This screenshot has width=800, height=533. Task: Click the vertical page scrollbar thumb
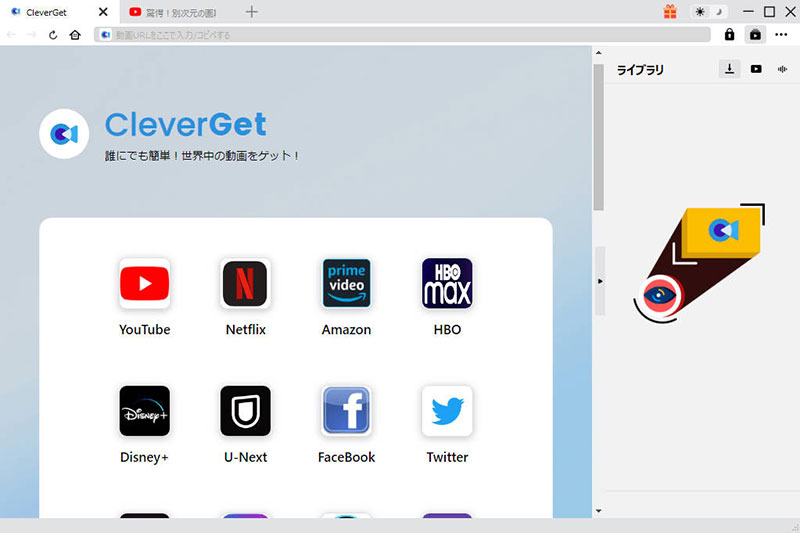(x=598, y=137)
